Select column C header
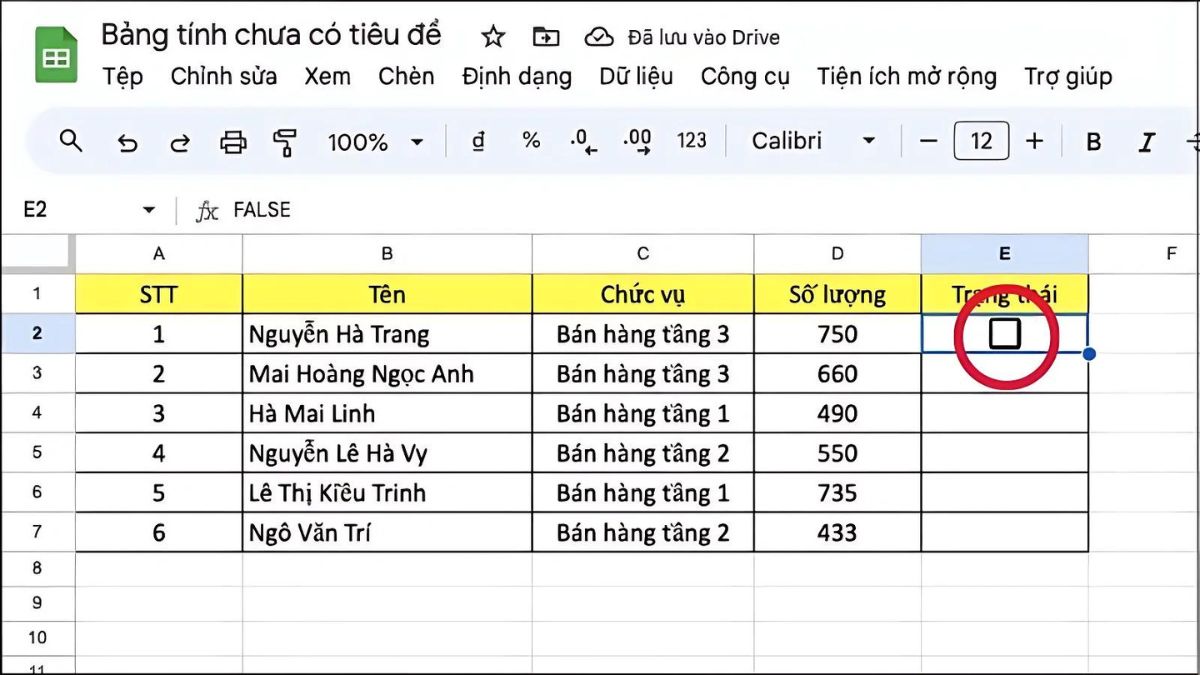Viewport: 1200px width, 675px height. pos(643,254)
